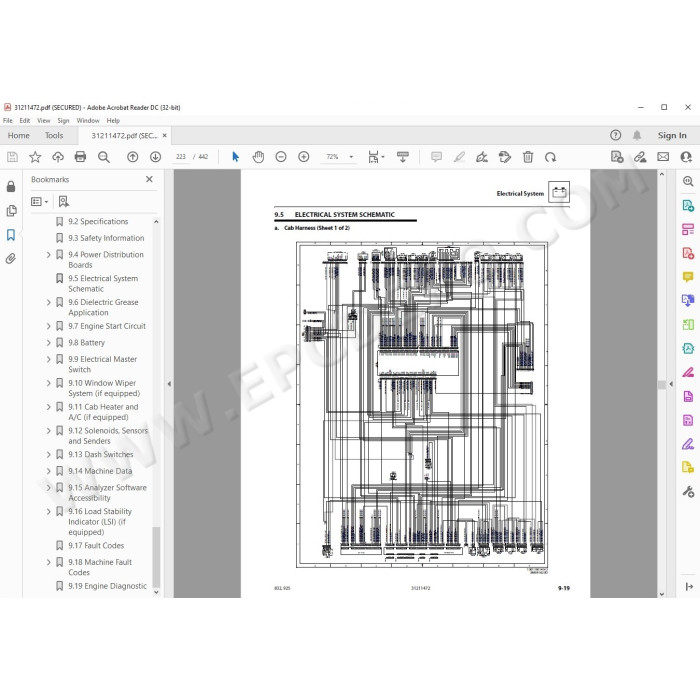Choose the selection arrow tool
Image resolution: width=700 pixels, height=700 pixels.
(235, 157)
